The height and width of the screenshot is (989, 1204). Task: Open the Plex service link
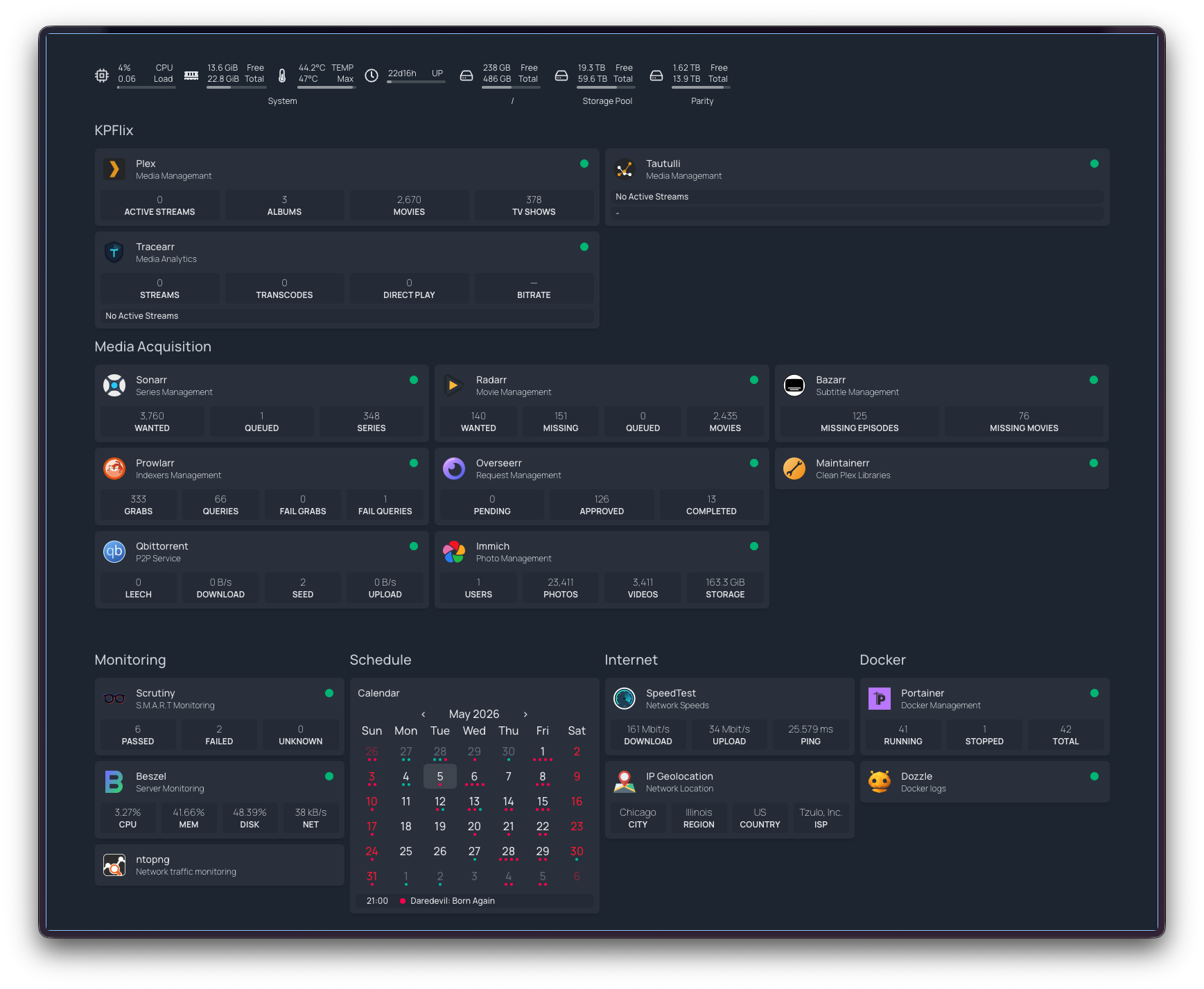(146, 164)
